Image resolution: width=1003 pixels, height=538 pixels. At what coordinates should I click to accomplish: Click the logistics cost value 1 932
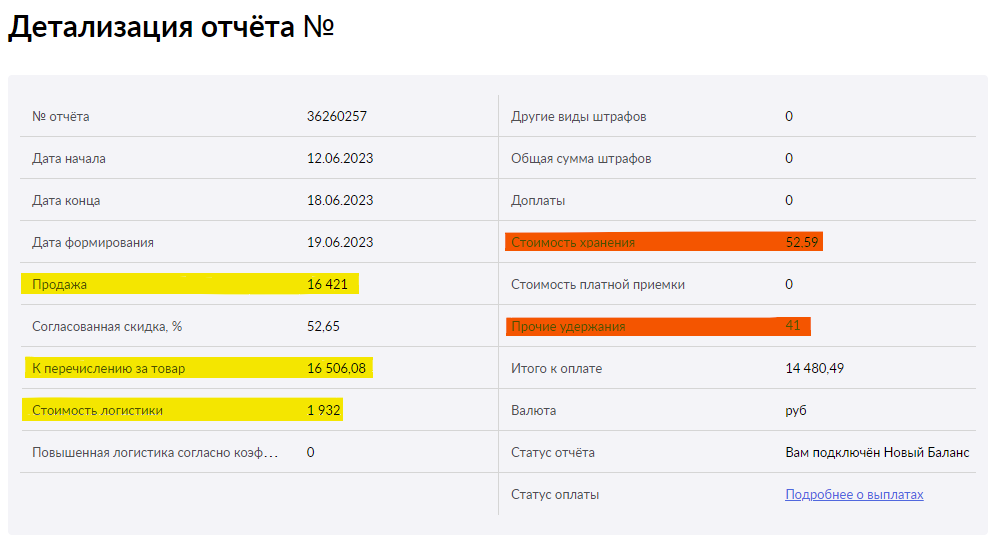point(324,411)
